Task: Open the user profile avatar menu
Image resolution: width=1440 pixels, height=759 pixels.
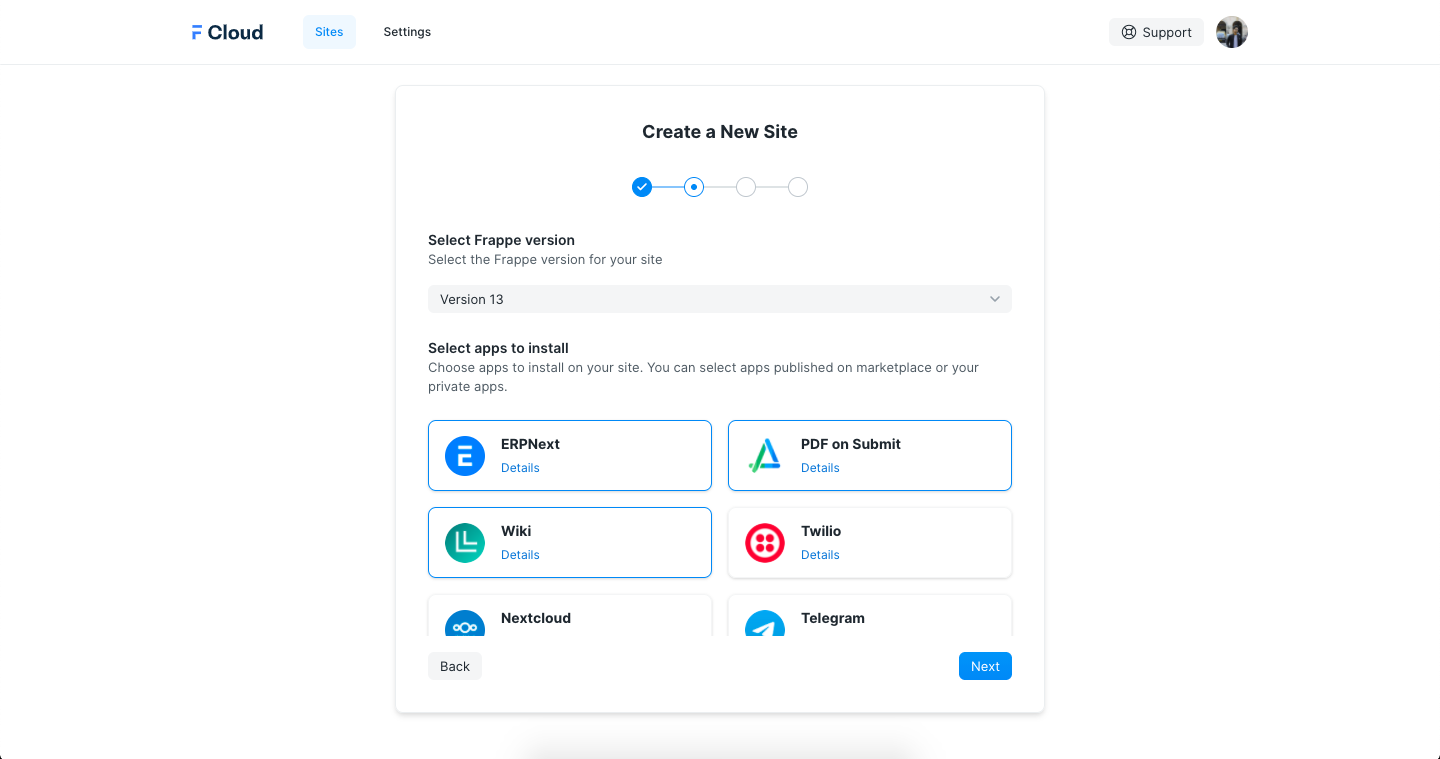Action: tap(1231, 32)
